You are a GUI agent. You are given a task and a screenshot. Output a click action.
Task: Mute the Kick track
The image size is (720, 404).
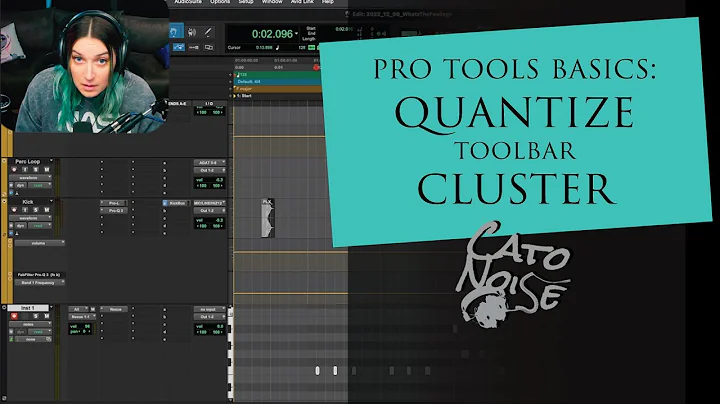pos(46,210)
